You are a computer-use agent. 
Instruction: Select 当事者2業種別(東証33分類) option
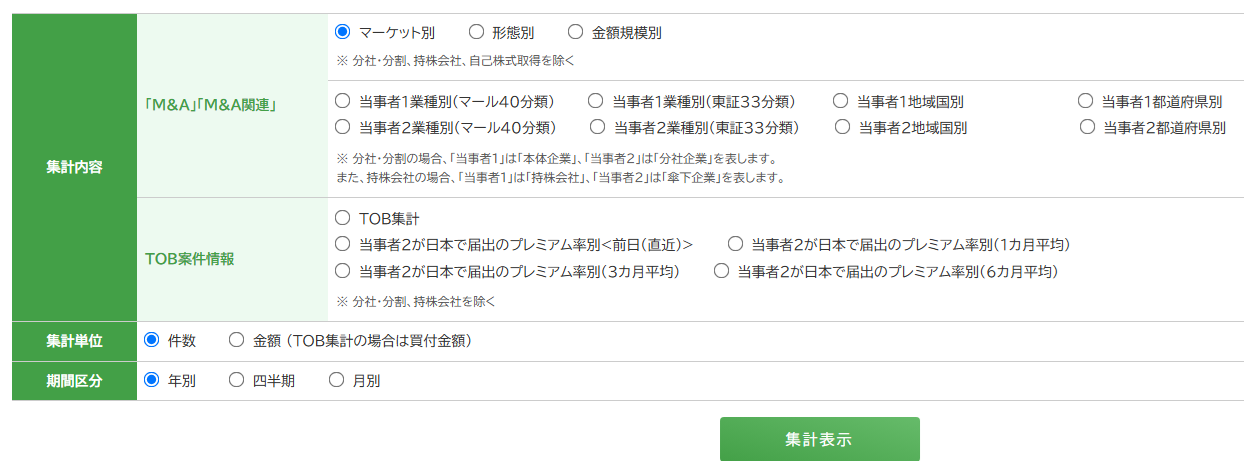(x=597, y=127)
